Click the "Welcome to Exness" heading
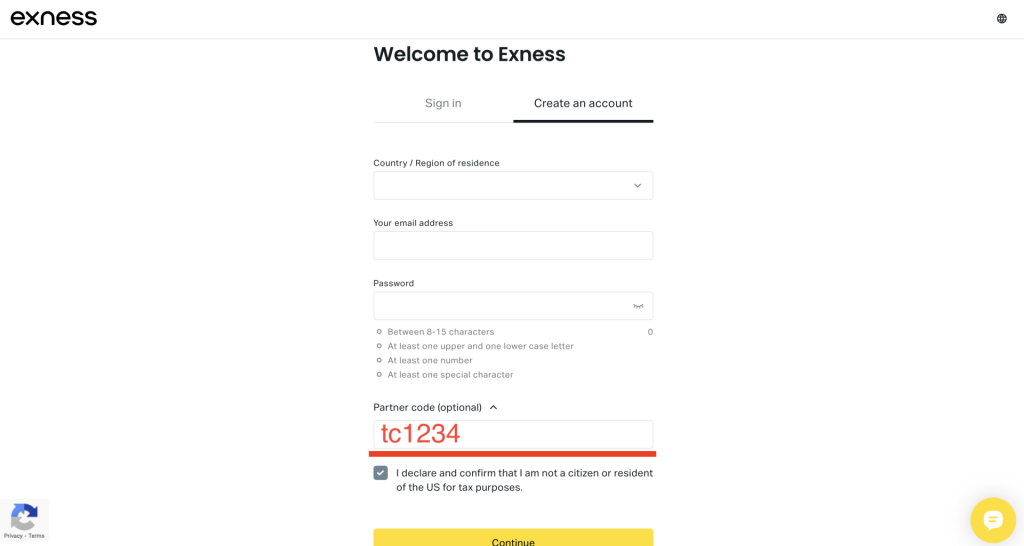This screenshot has height=546, width=1024. coord(469,55)
